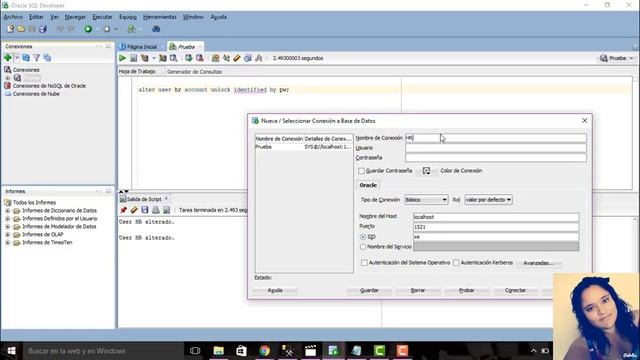Open Chrome from the Windows taskbar
640x360 pixels.
click(264, 350)
